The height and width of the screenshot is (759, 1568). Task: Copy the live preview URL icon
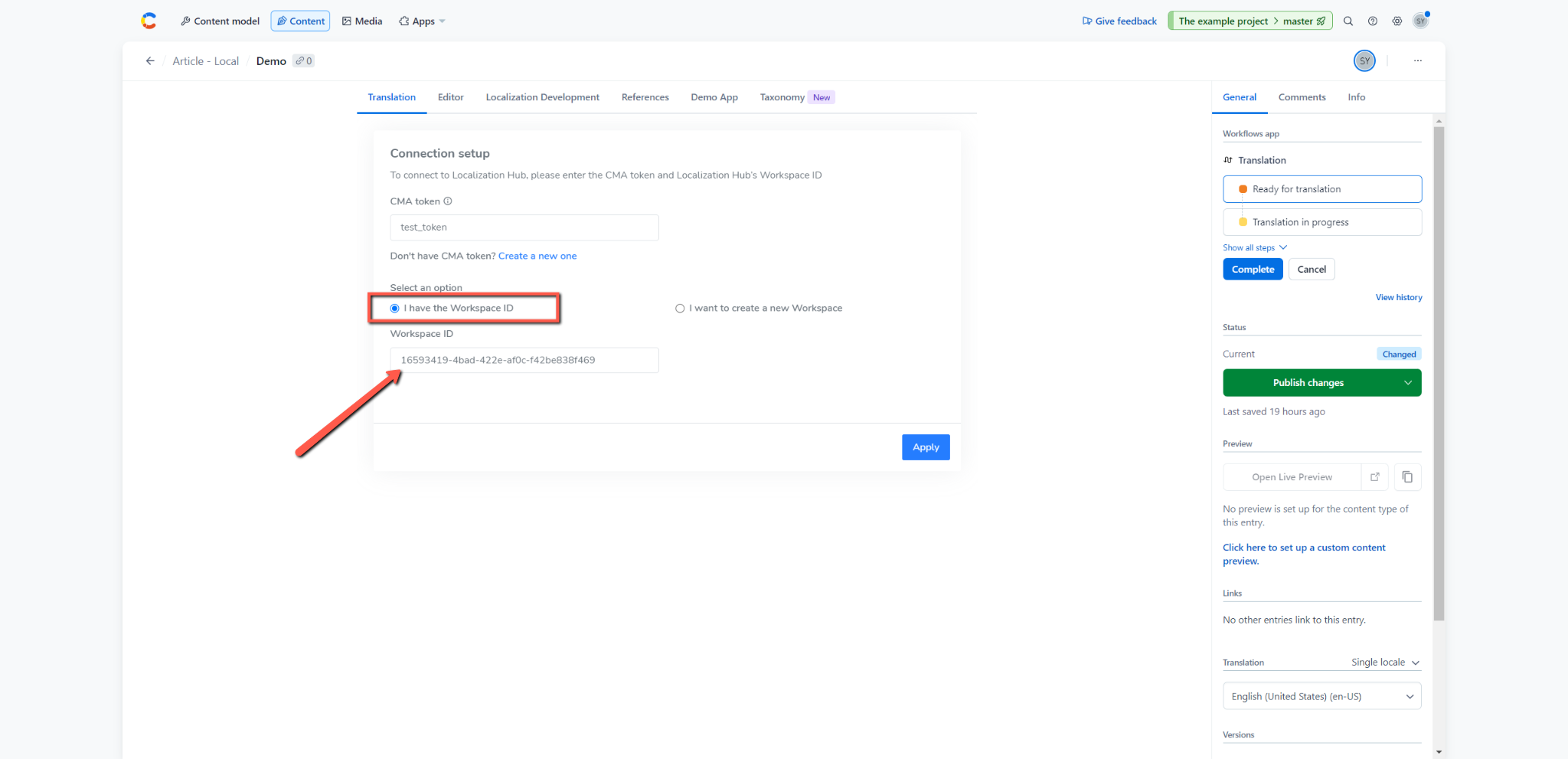[x=1407, y=476]
